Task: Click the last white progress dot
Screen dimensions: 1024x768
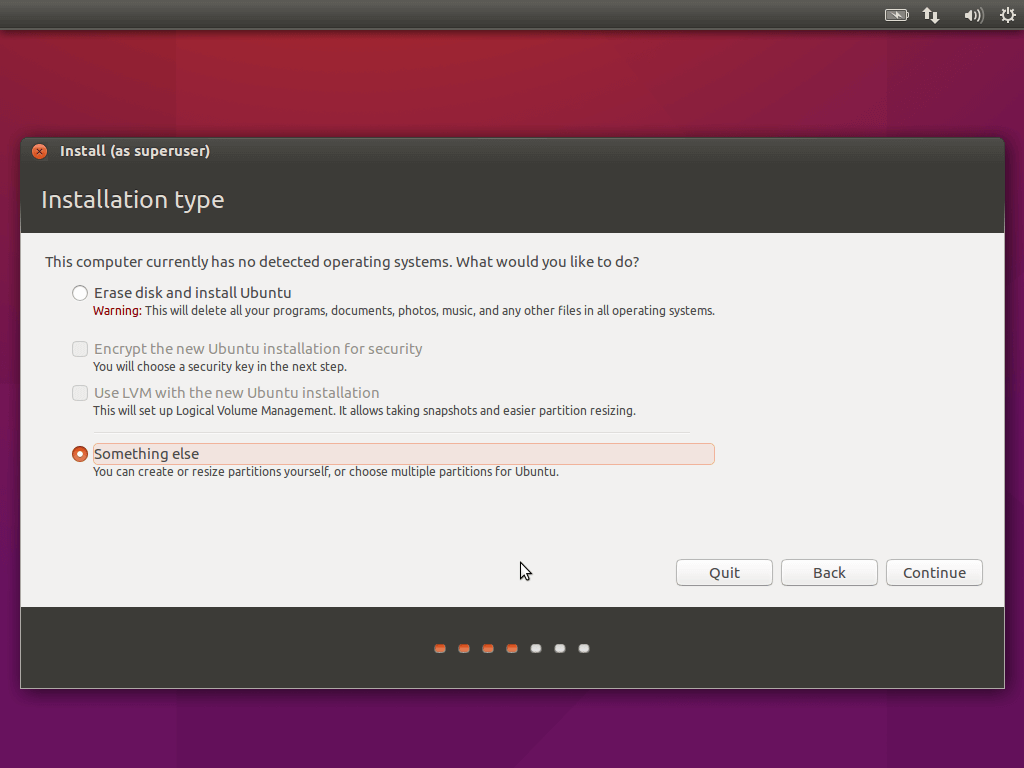Action: click(584, 648)
